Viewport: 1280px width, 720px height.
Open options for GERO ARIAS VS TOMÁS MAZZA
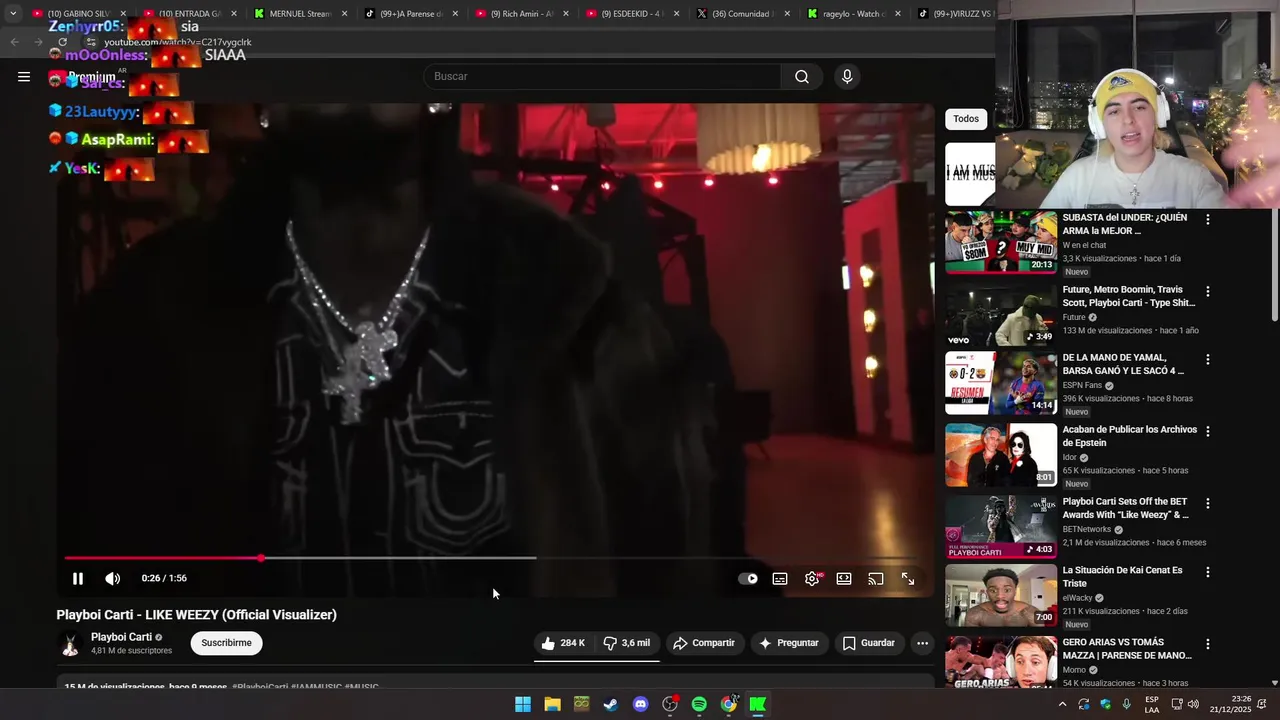pos(1207,644)
